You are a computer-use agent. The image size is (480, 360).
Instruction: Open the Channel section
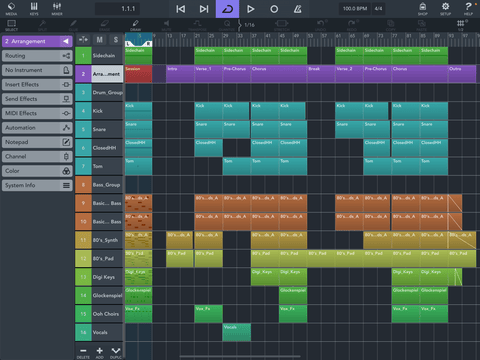coord(37,156)
